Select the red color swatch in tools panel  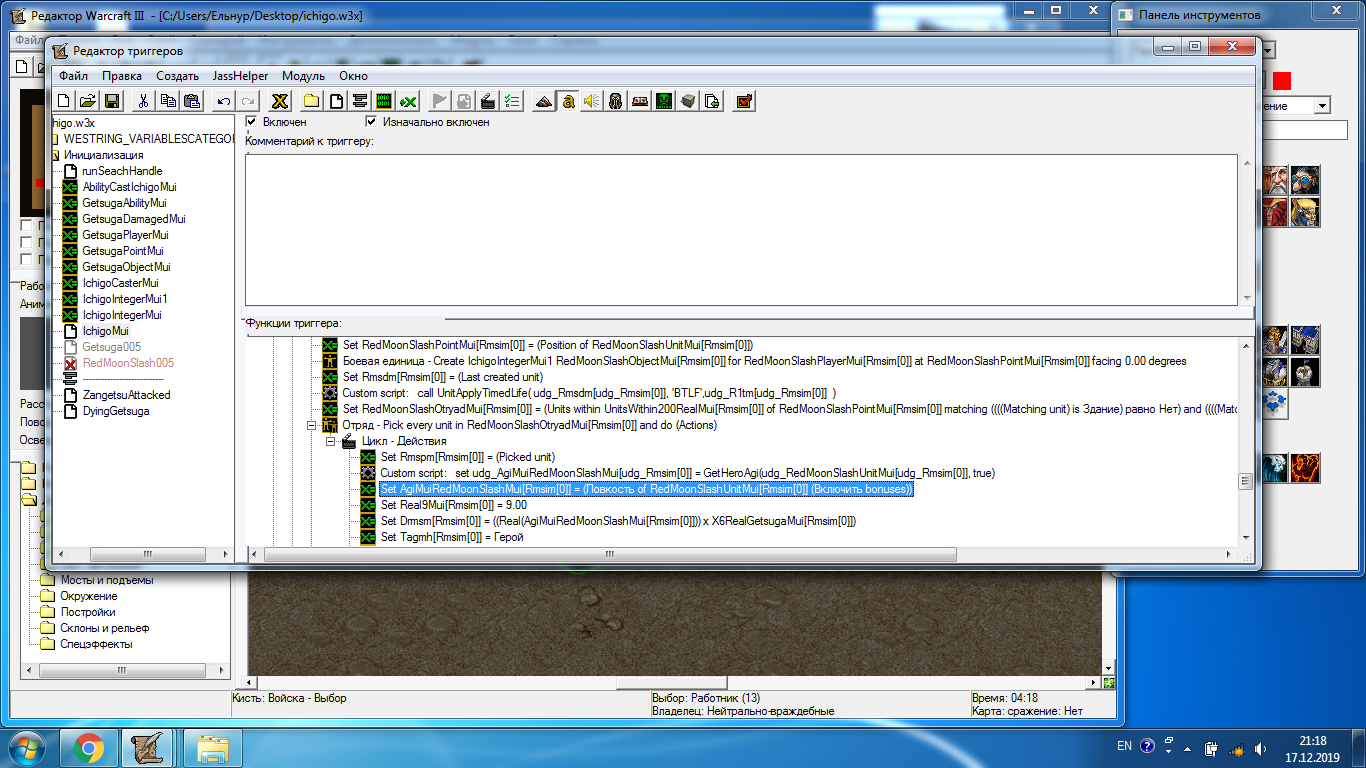point(1282,80)
